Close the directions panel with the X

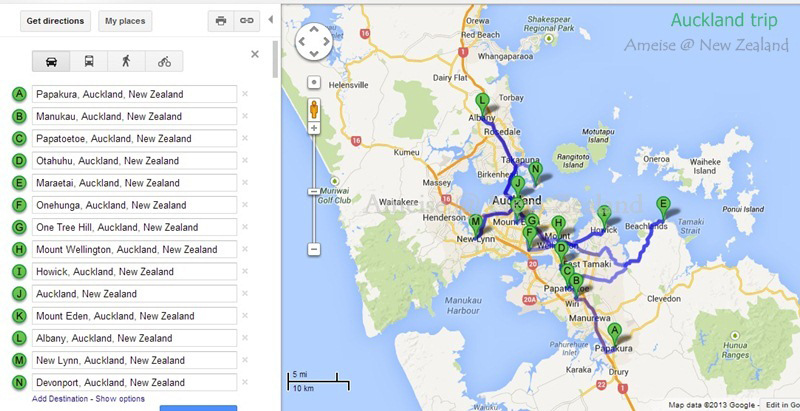point(255,54)
